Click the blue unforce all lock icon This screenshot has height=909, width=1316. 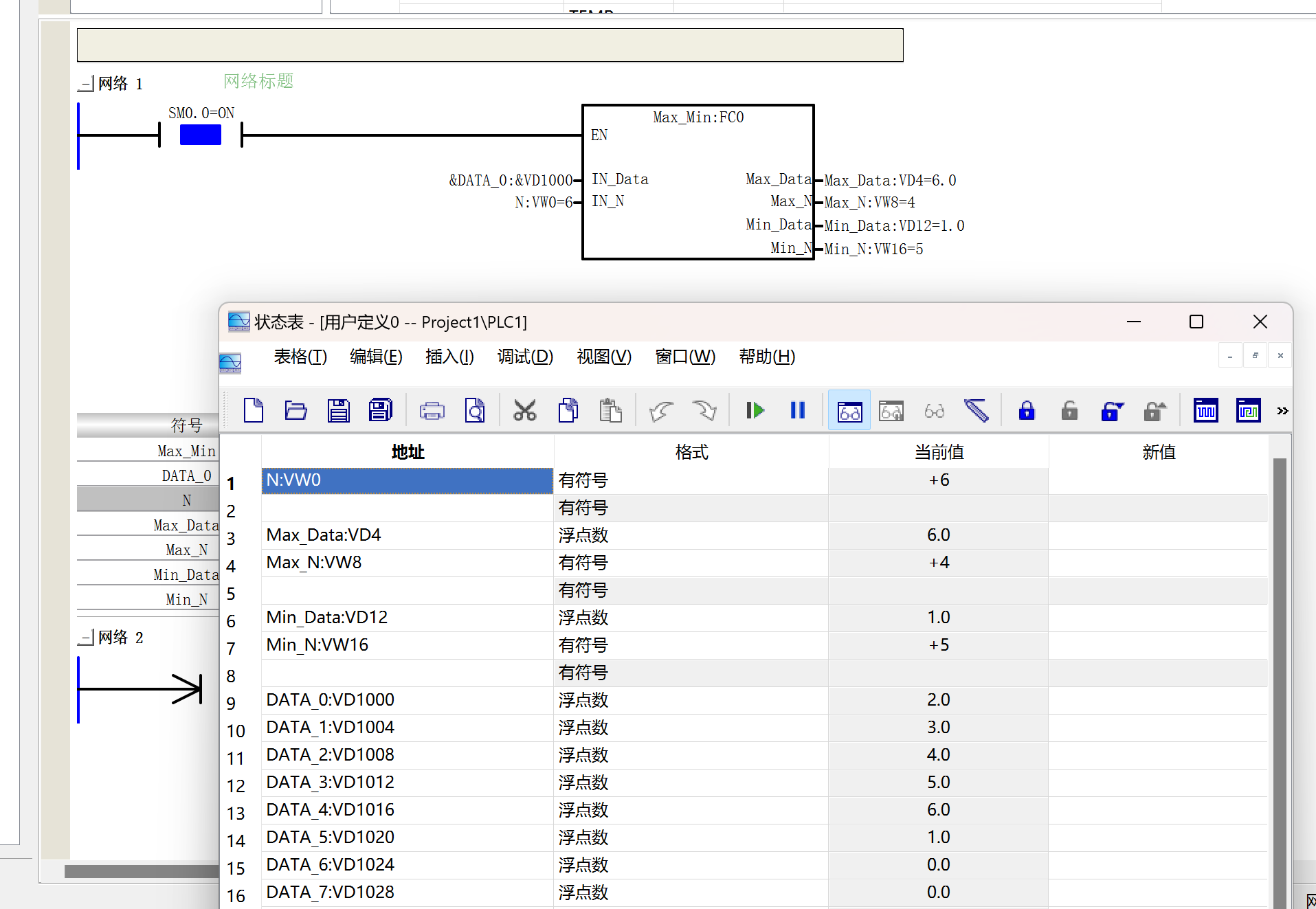(x=1112, y=411)
